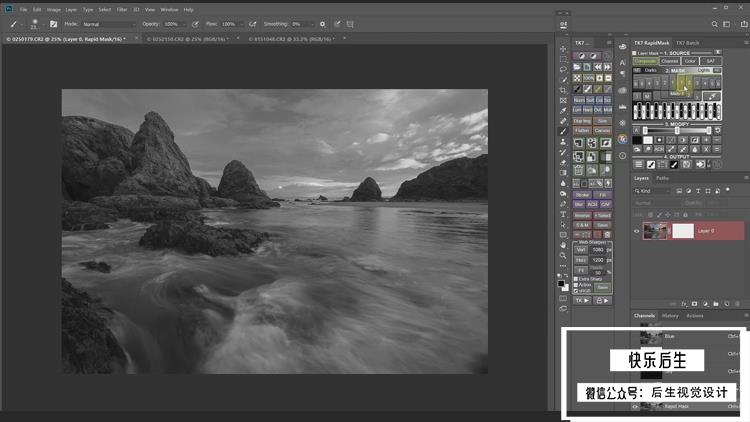Viewport: 750px width, 422px height.
Task: Click the Composite source button
Action: (645, 61)
